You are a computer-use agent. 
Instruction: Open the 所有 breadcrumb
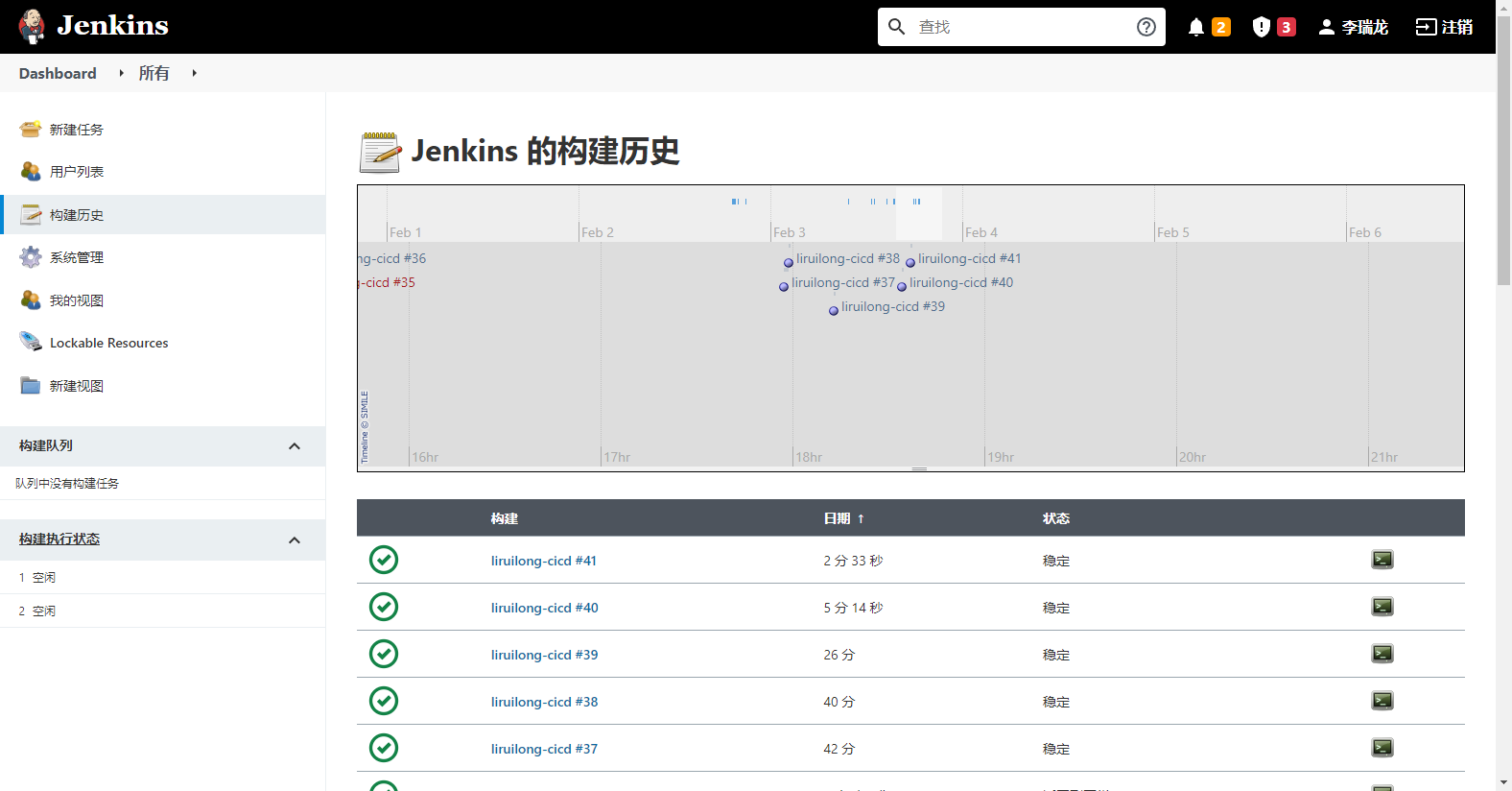(x=154, y=73)
